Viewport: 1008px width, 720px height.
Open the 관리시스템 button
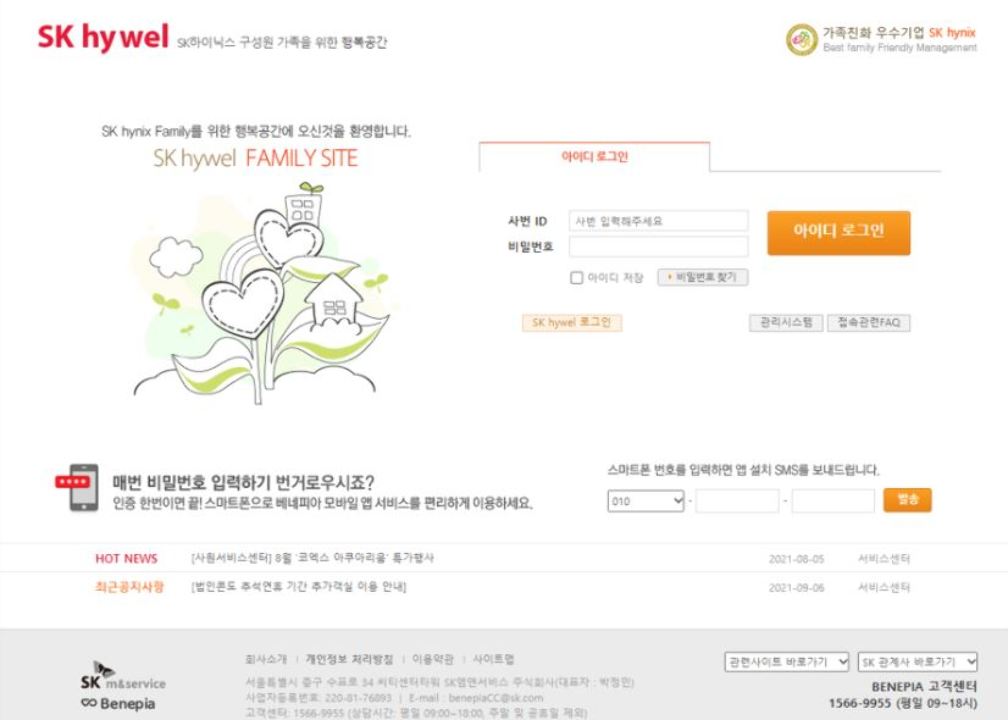coord(786,322)
